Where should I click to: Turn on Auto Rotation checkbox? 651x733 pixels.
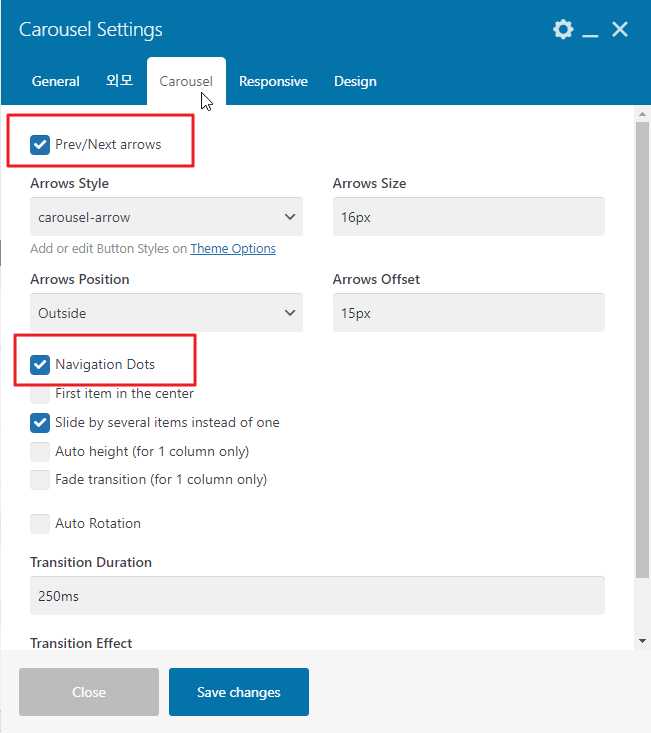tap(40, 524)
